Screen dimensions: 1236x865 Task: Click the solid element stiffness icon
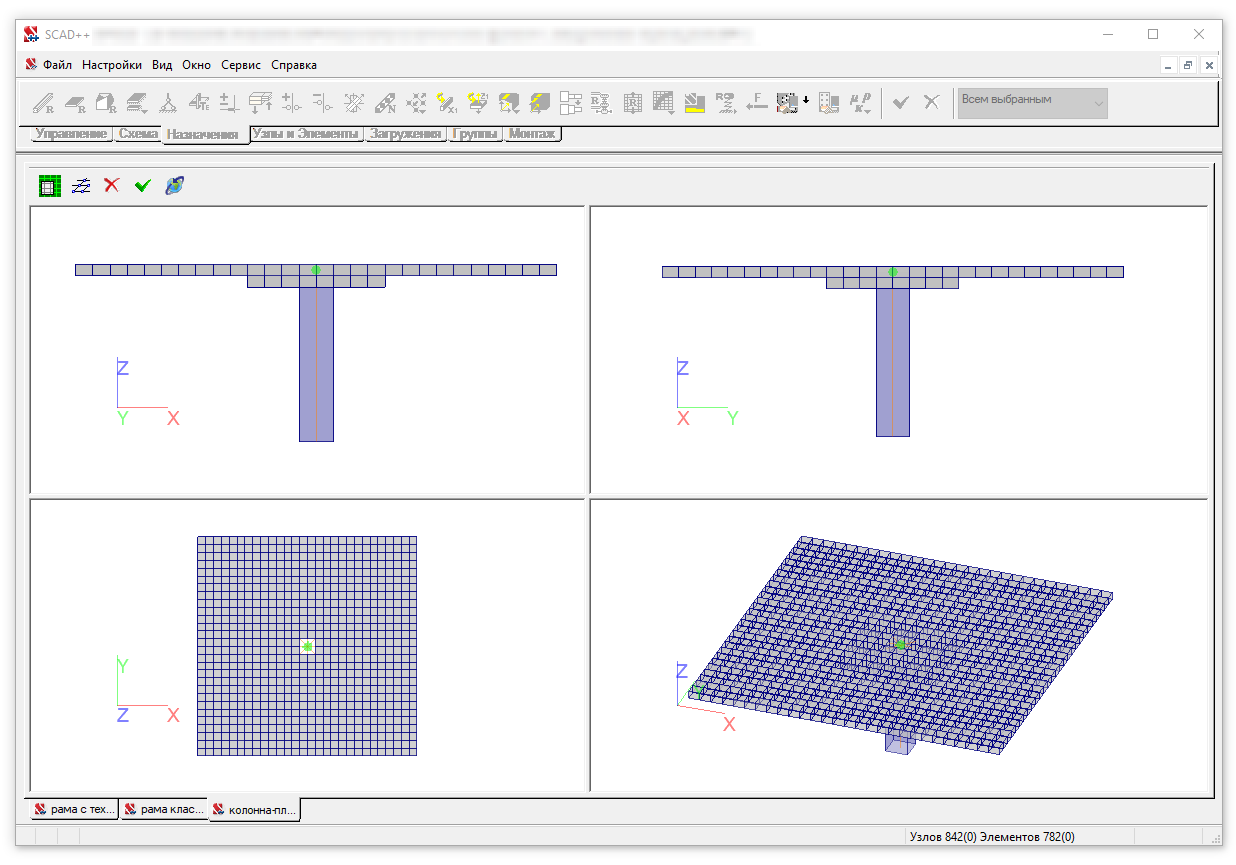106,102
